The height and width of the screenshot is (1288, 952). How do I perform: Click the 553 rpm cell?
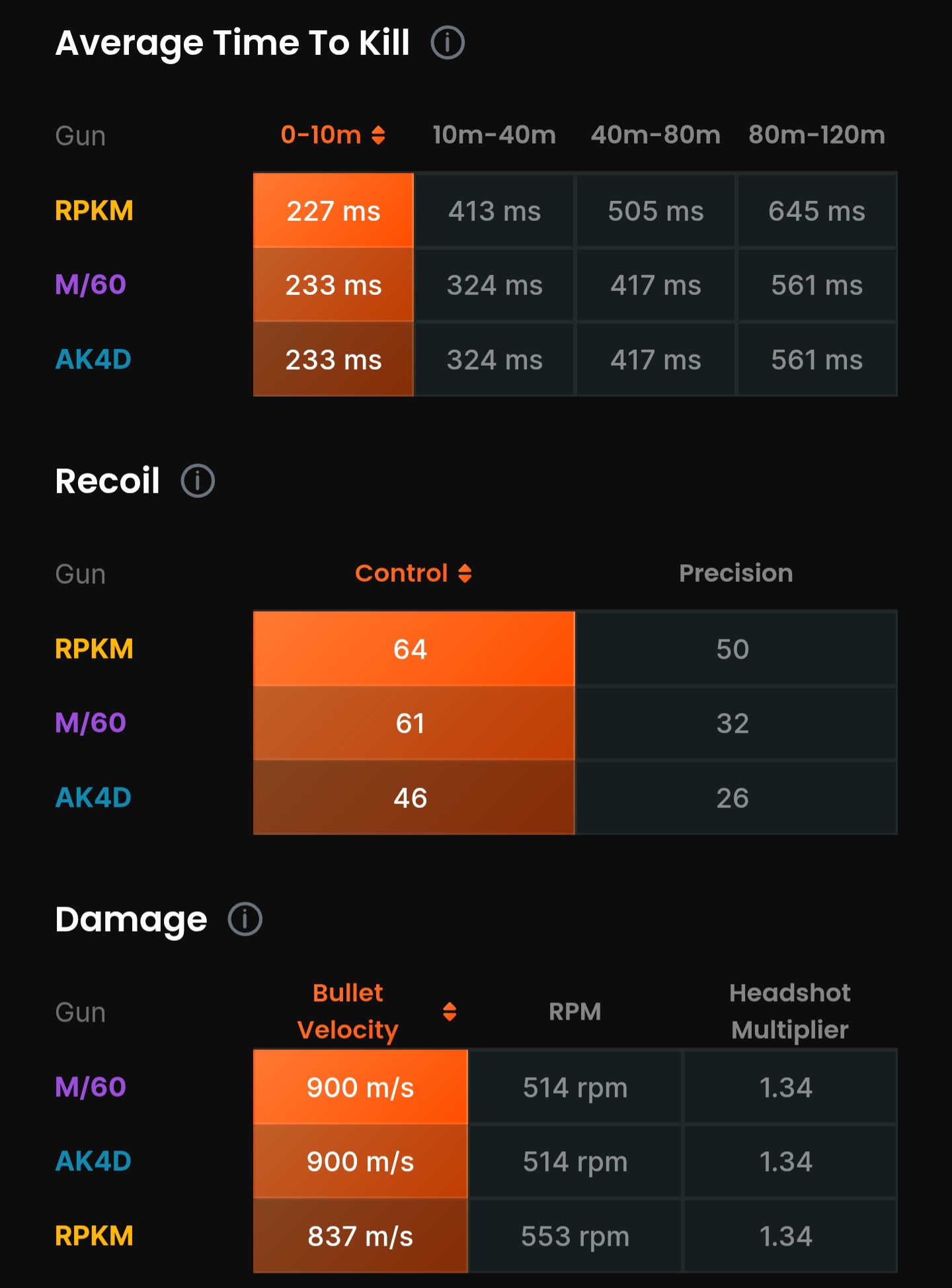[x=575, y=1236]
